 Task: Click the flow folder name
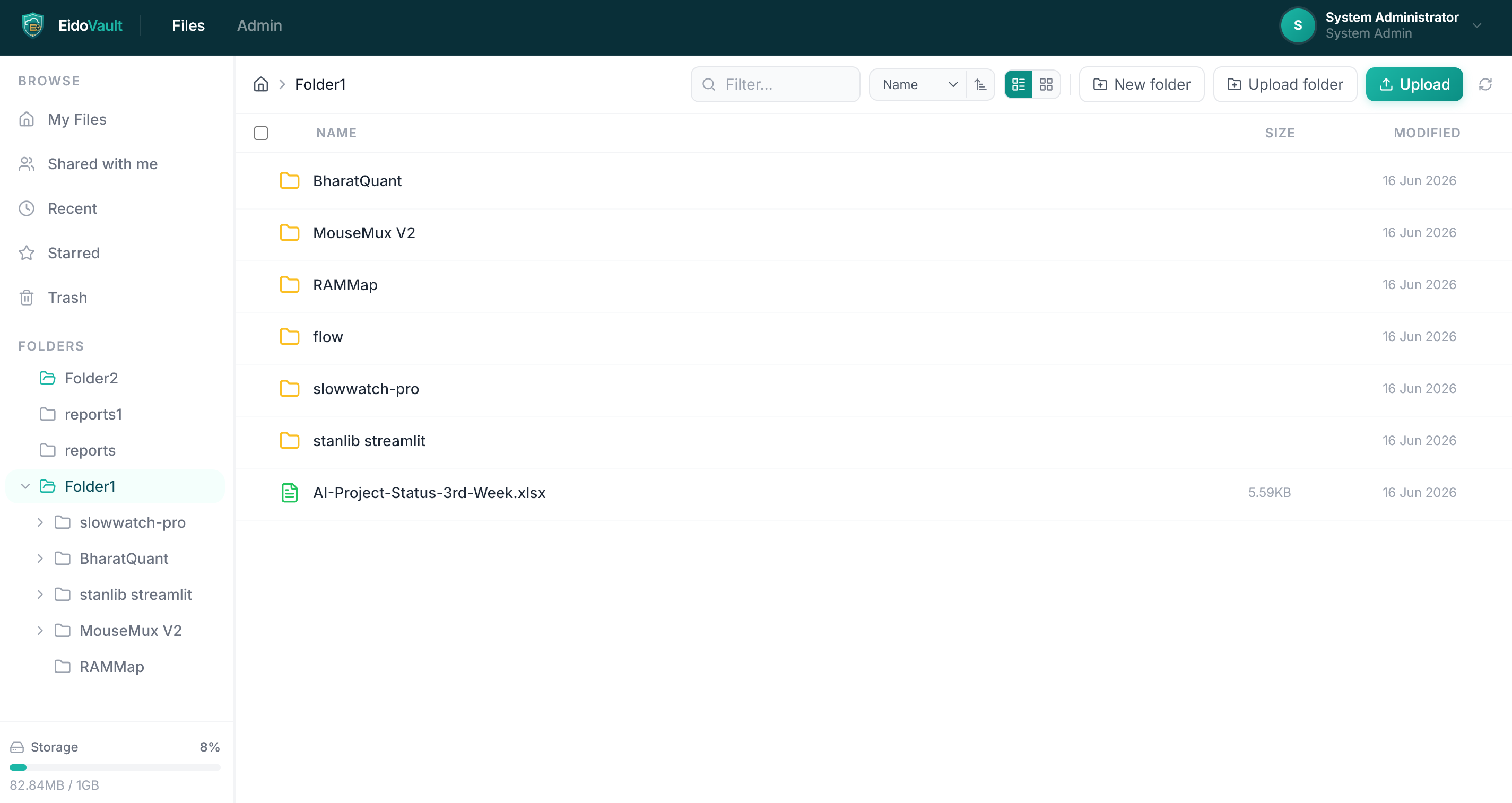327,336
